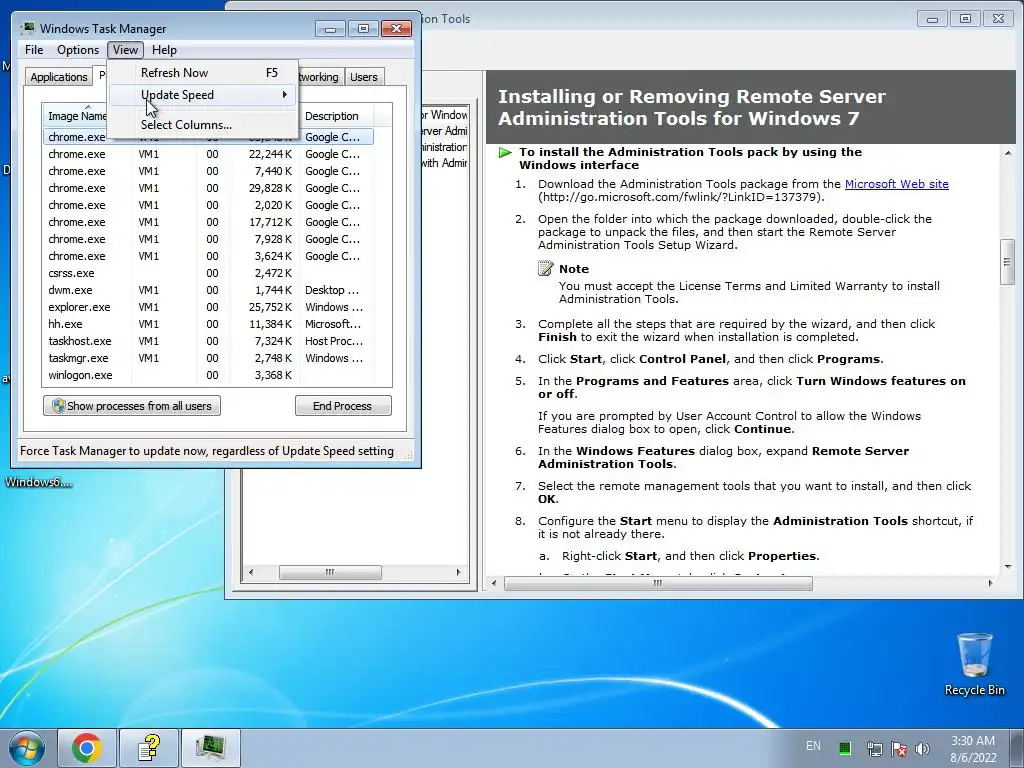1024x768 pixels.
Task: Click the green arrow procedure icon
Action: point(505,152)
